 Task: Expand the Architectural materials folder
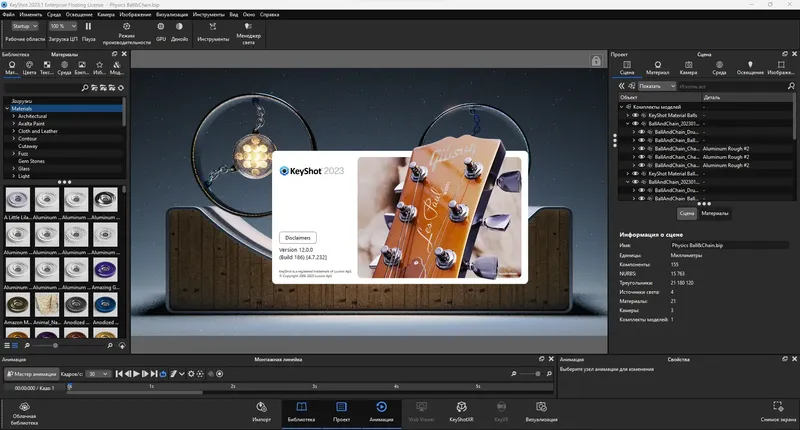[x=14, y=116]
